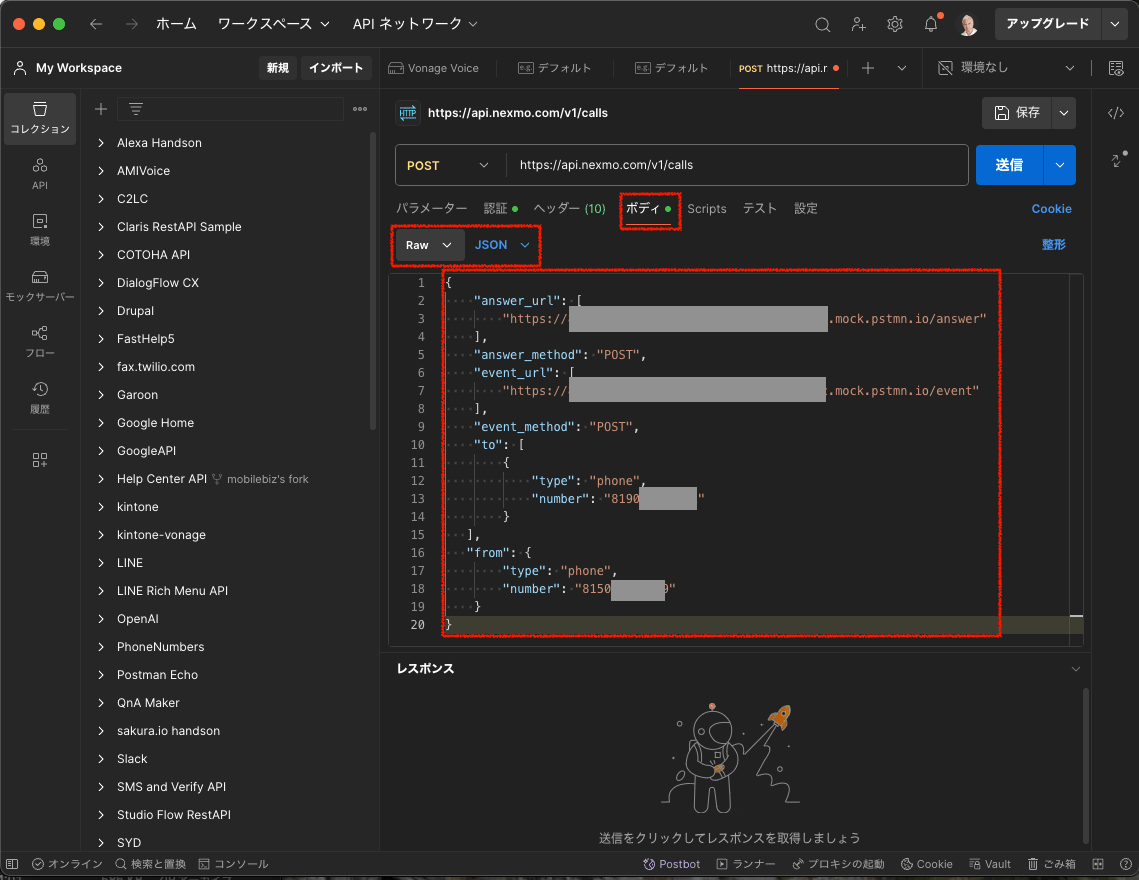Open a new request tab with plus
Viewport: 1139px width, 880px height.
coord(867,68)
